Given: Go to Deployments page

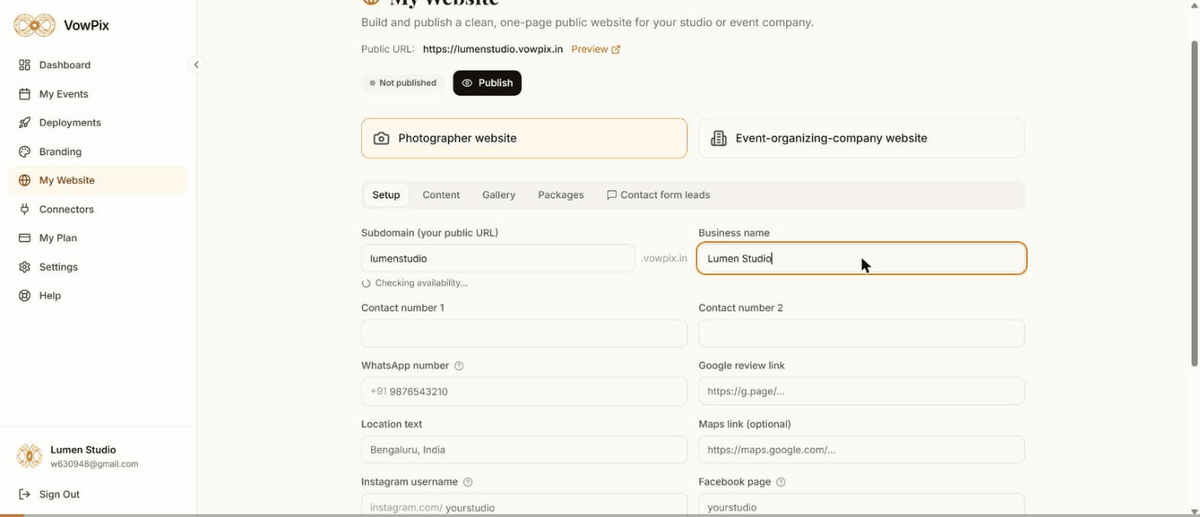Looking at the screenshot, I should pos(98,123).
